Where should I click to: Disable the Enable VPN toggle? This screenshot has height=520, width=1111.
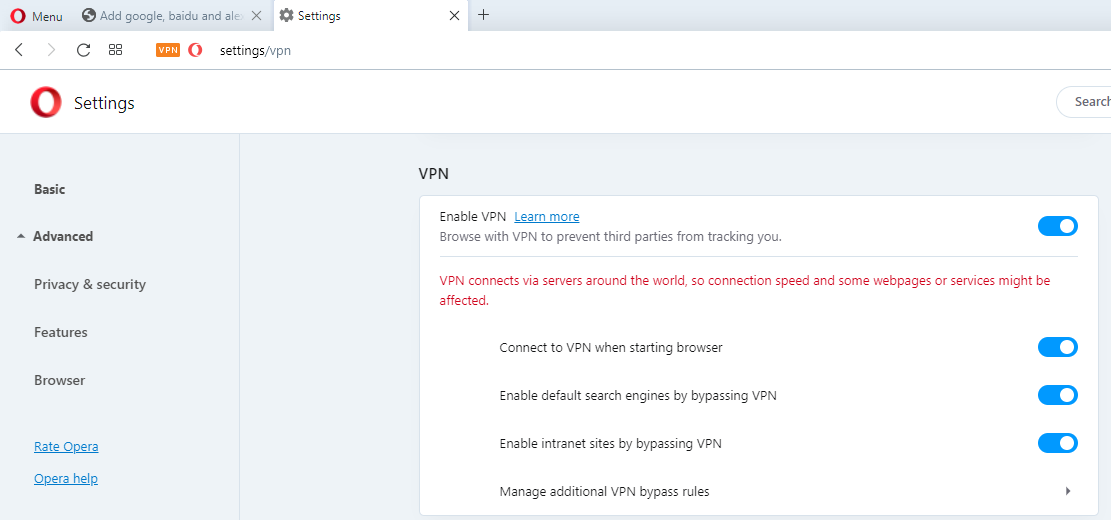[x=1057, y=226]
